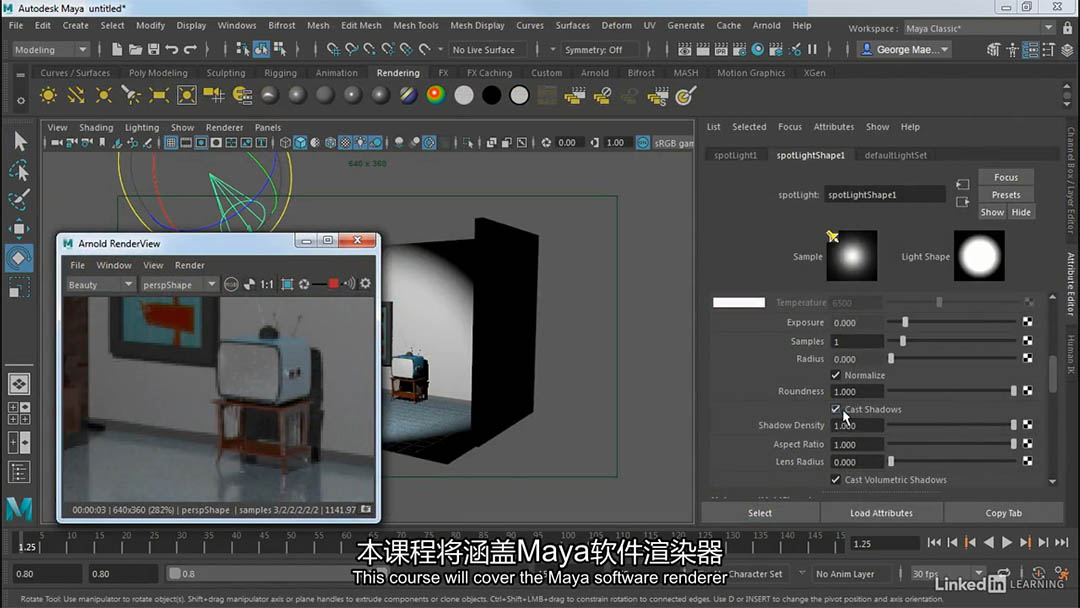Click the sRGB color management icon
1080x608 pixels.
pos(642,143)
